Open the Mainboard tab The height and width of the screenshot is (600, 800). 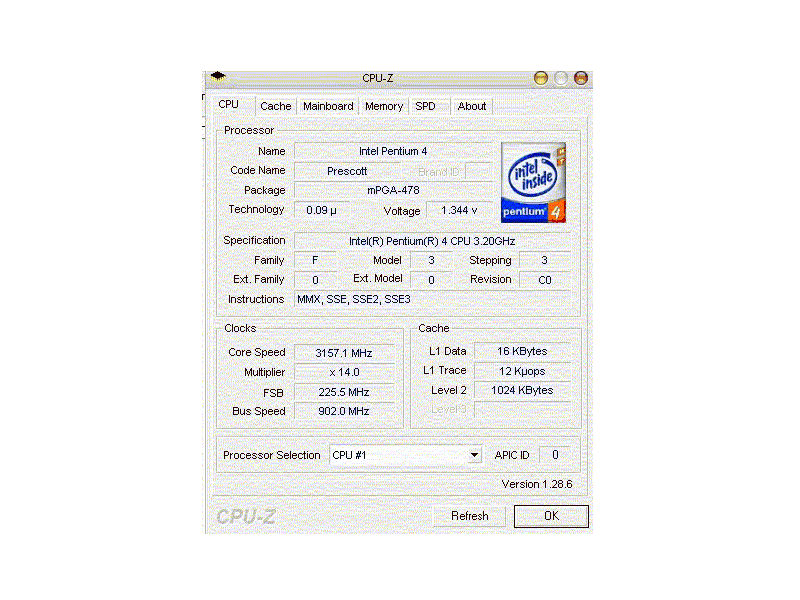(x=328, y=106)
